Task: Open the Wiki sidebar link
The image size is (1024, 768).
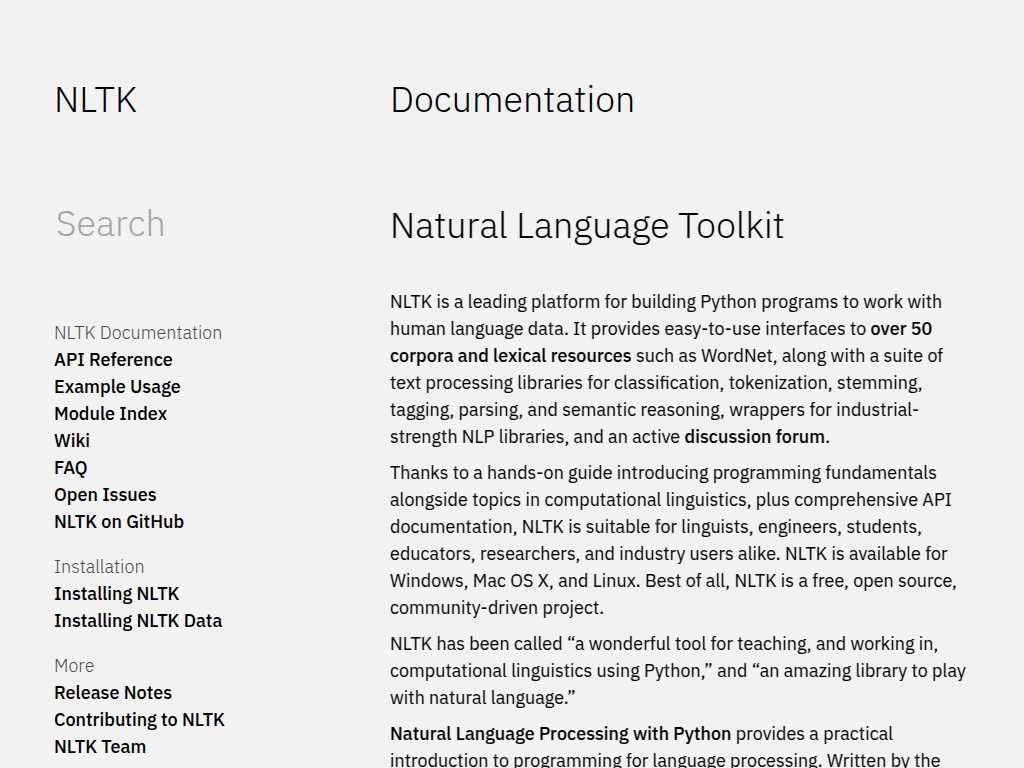Action: pyautogui.click(x=72, y=441)
